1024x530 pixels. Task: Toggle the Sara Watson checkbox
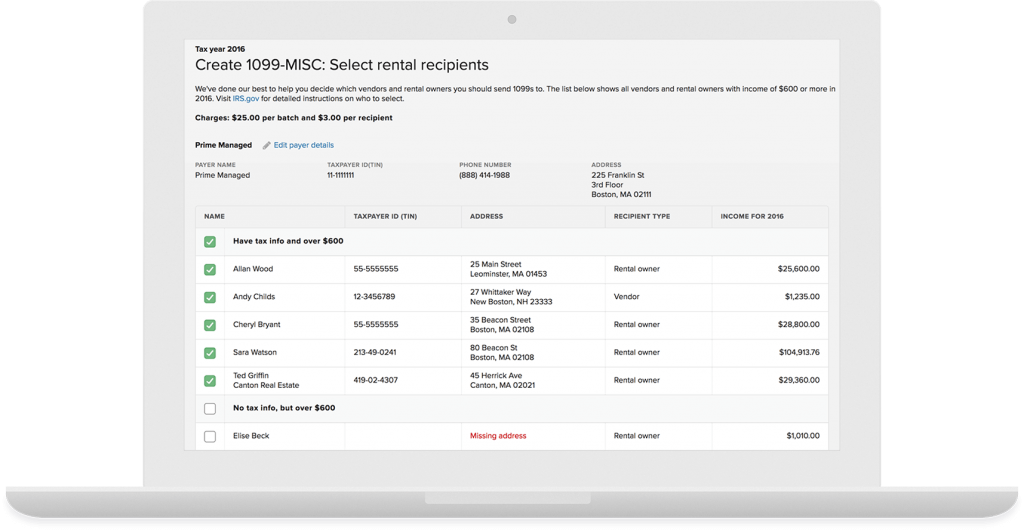click(210, 353)
